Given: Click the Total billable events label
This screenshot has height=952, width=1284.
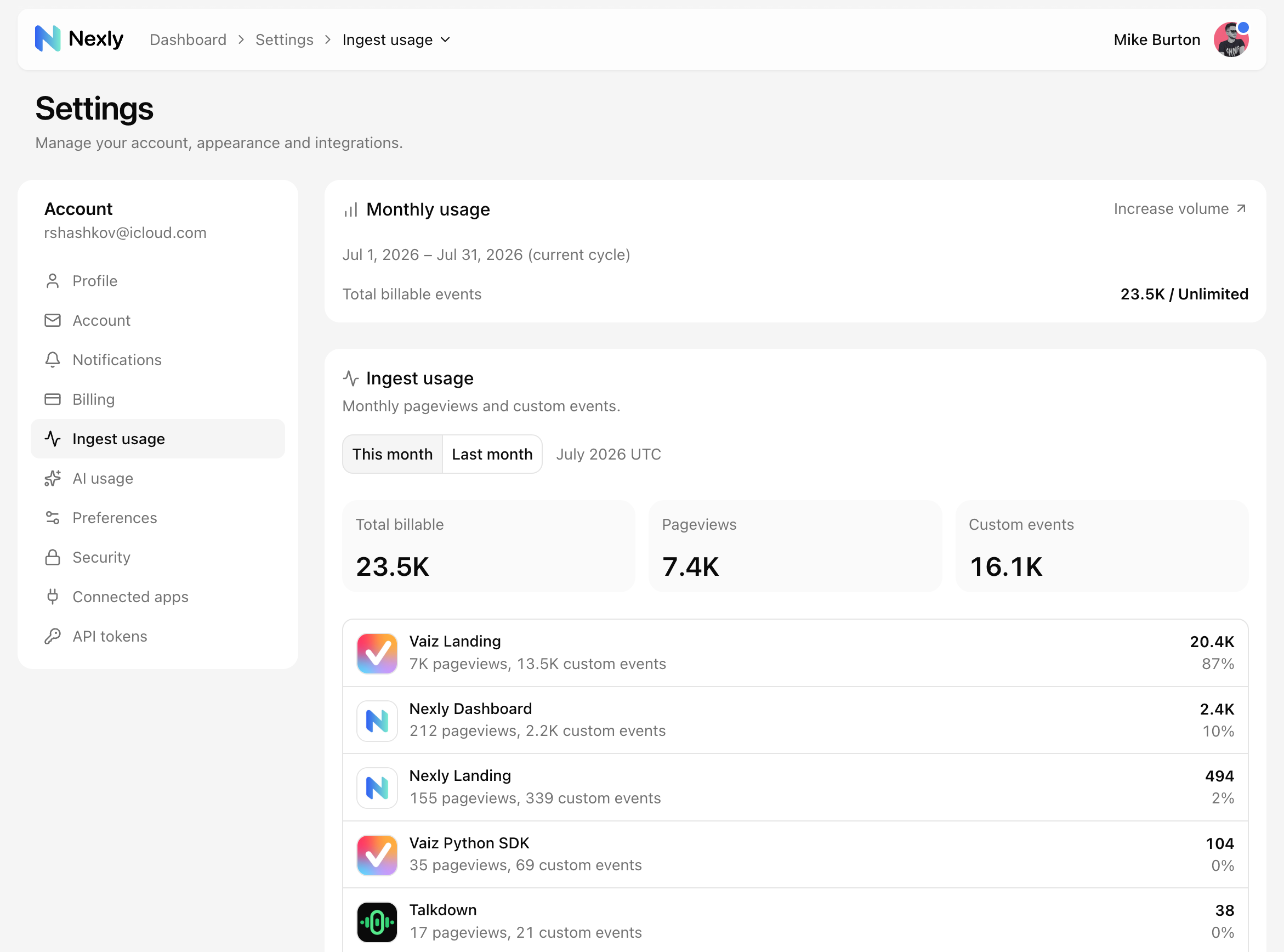Looking at the screenshot, I should pos(412,294).
